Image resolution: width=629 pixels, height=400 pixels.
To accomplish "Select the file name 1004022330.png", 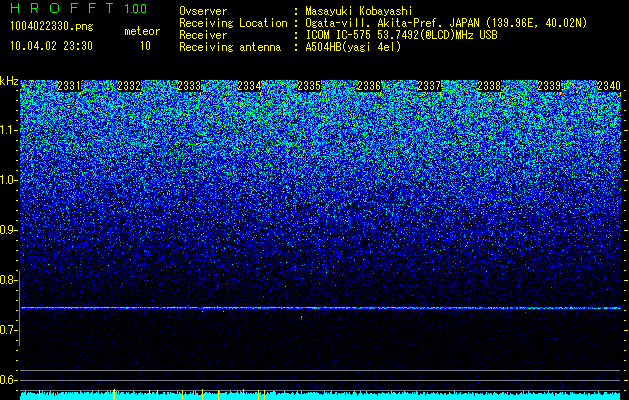I will coord(52,26).
